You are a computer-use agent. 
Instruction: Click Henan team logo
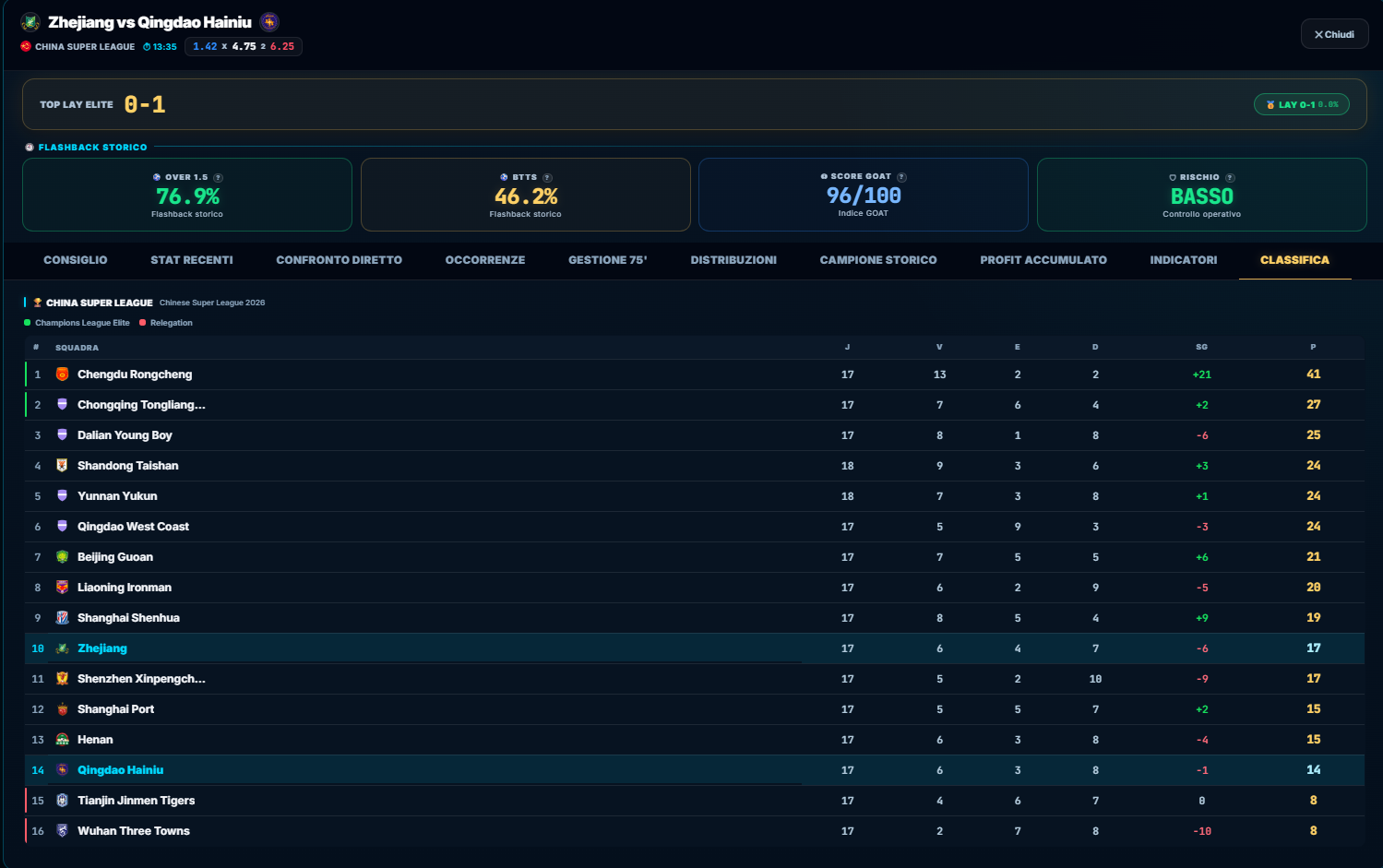coord(62,740)
